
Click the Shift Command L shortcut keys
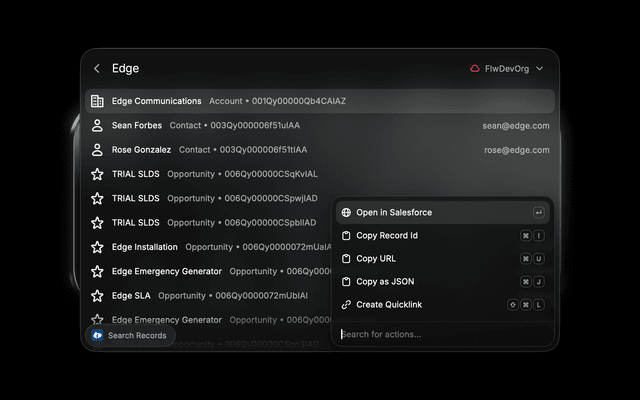coord(526,305)
